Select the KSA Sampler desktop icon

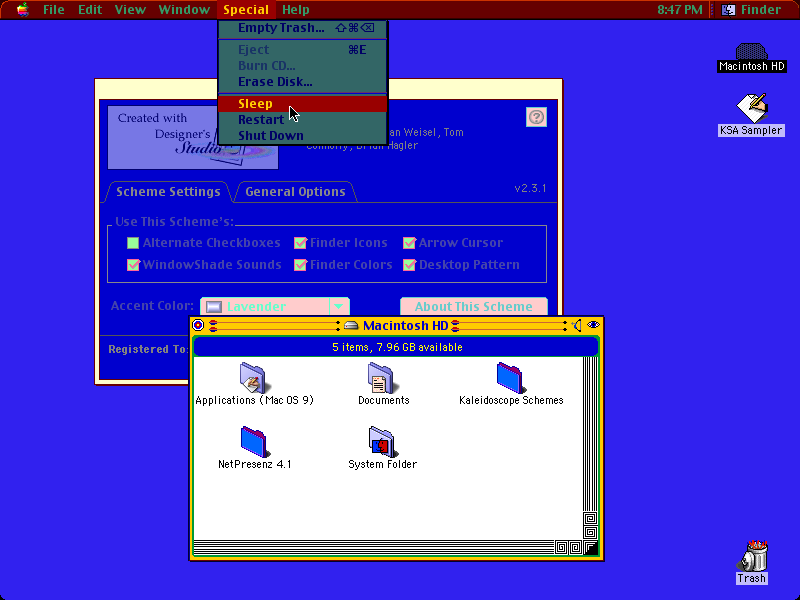click(x=752, y=108)
